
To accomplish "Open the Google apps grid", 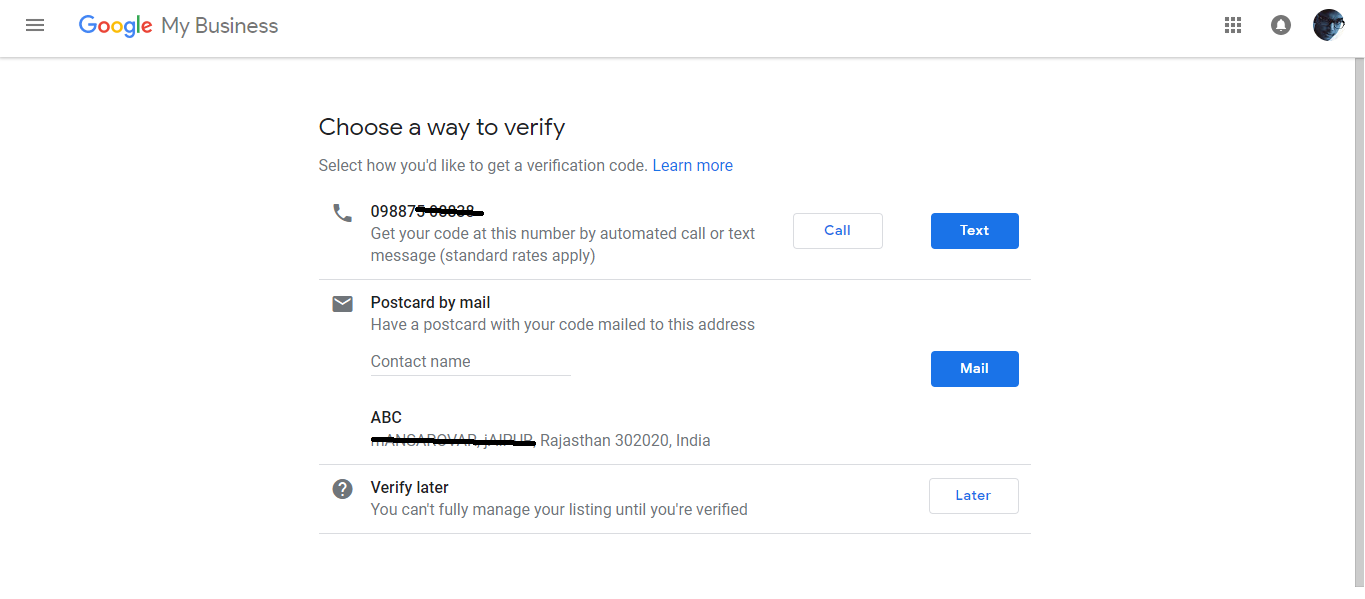I will [x=1233, y=26].
